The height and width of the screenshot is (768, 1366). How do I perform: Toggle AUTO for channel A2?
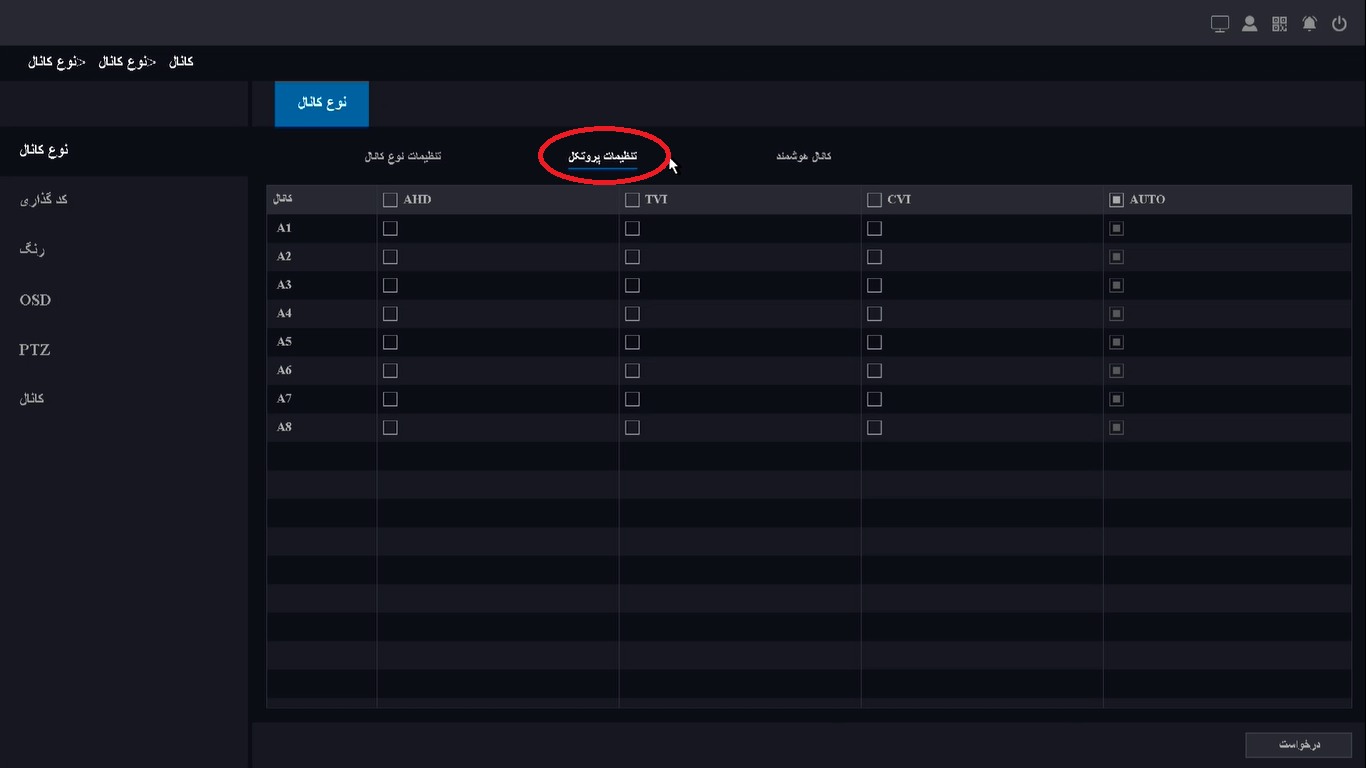point(1117,257)
